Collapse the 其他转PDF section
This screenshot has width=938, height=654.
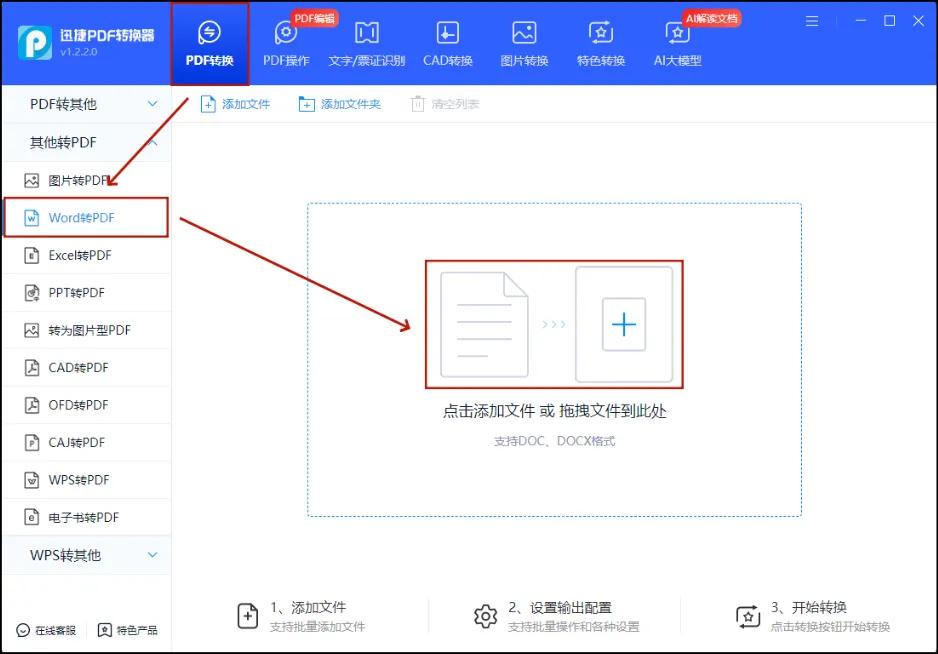coord(87,142)
